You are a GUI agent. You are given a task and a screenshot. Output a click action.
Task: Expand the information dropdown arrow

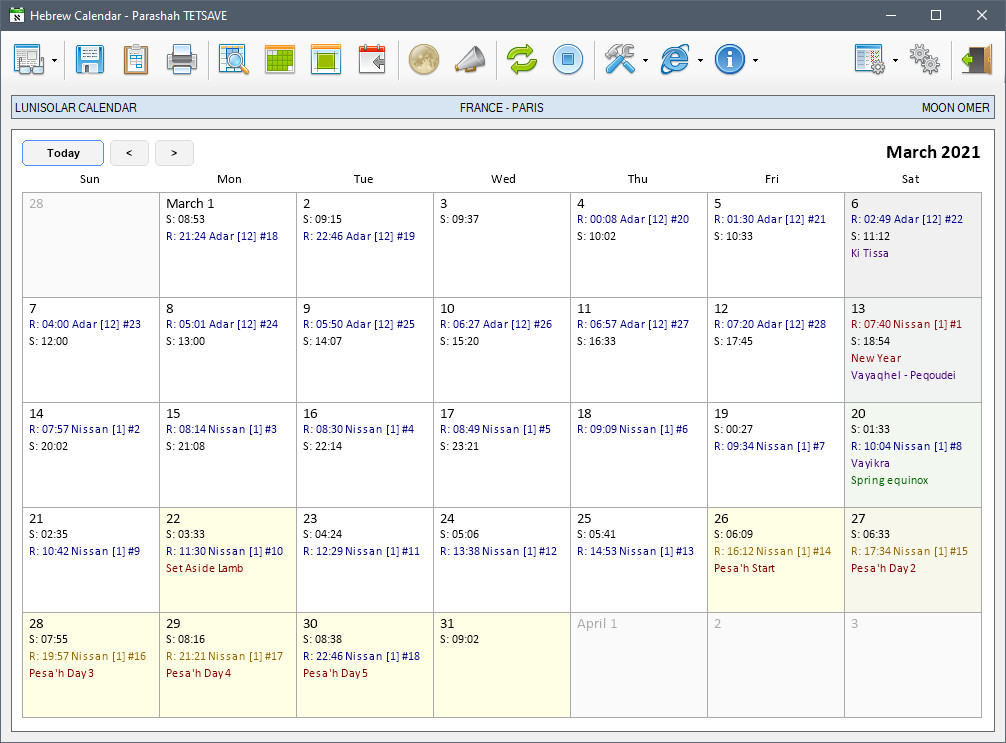755,60
